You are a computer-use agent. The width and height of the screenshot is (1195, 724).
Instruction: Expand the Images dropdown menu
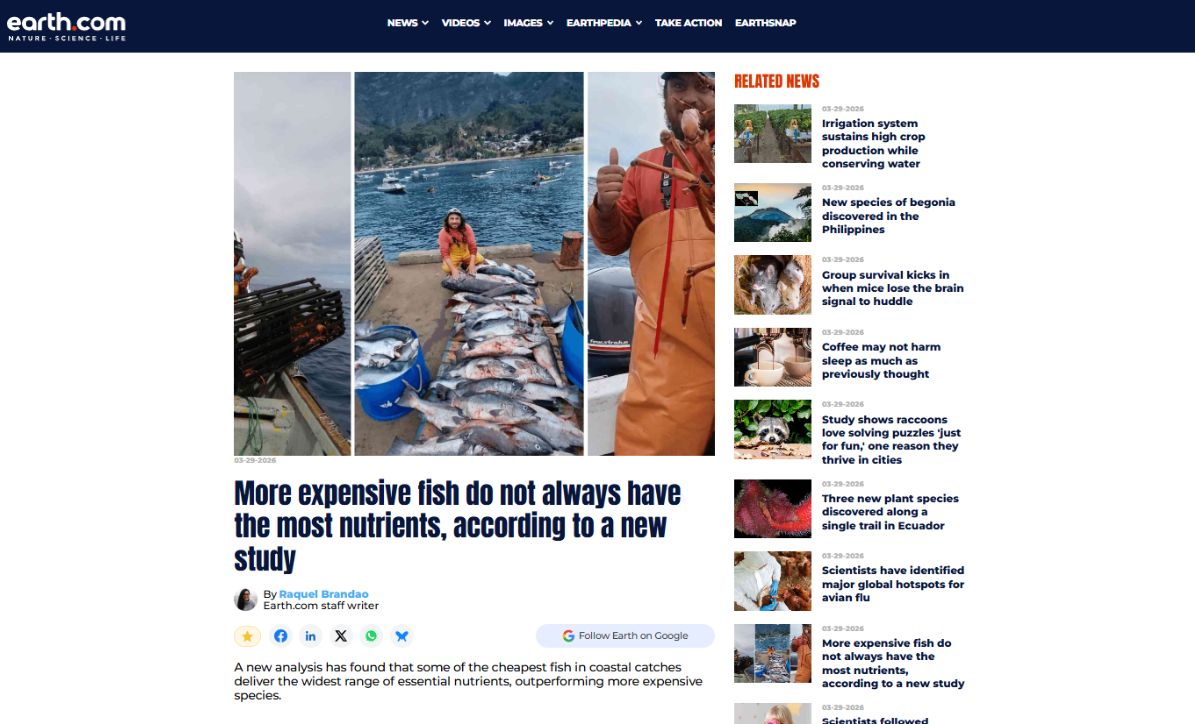(528, 23)
